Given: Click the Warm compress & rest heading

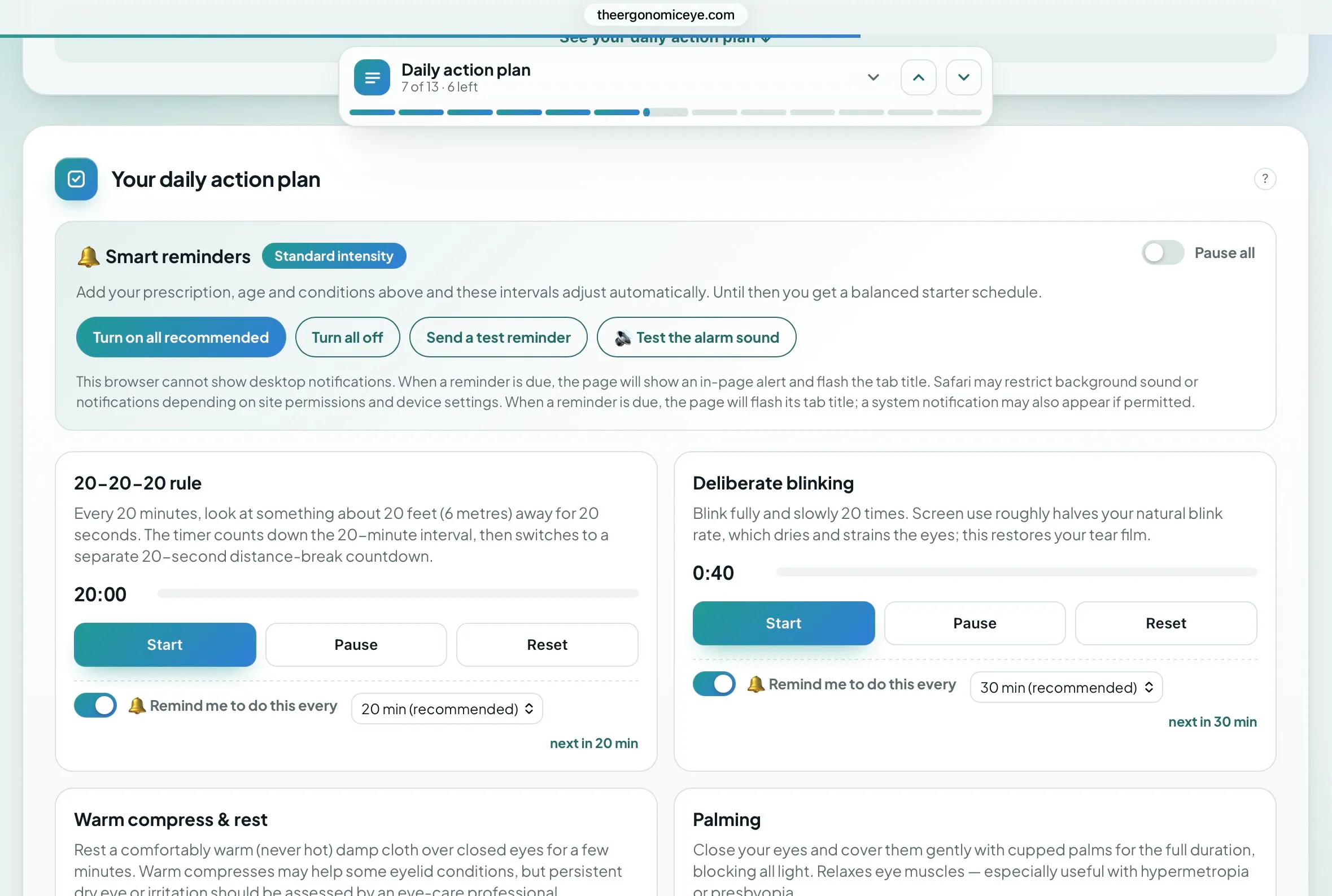Looking at the screenshot, I should click(x=171, y=819).
